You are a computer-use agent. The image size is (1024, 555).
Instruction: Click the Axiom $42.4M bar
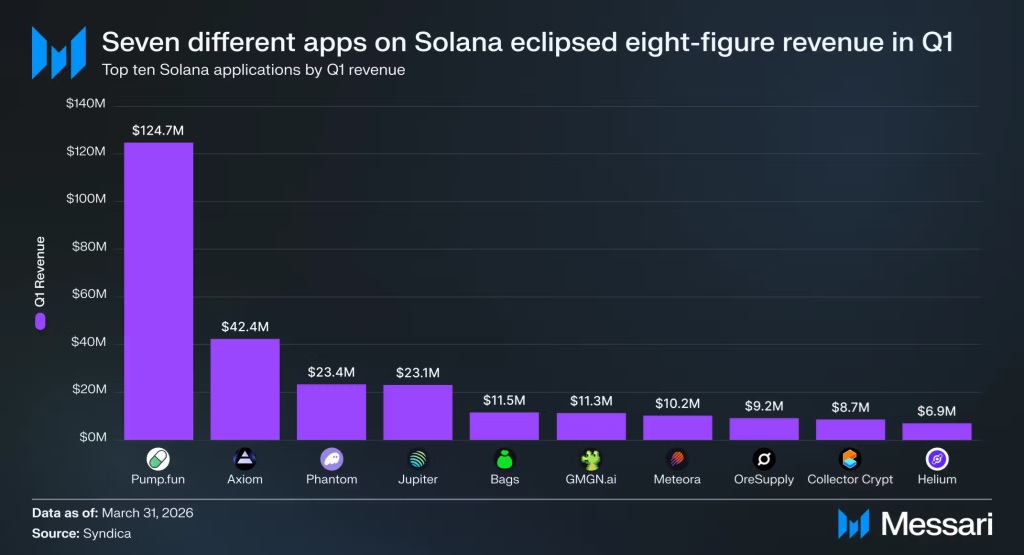[x=245, y=389]
